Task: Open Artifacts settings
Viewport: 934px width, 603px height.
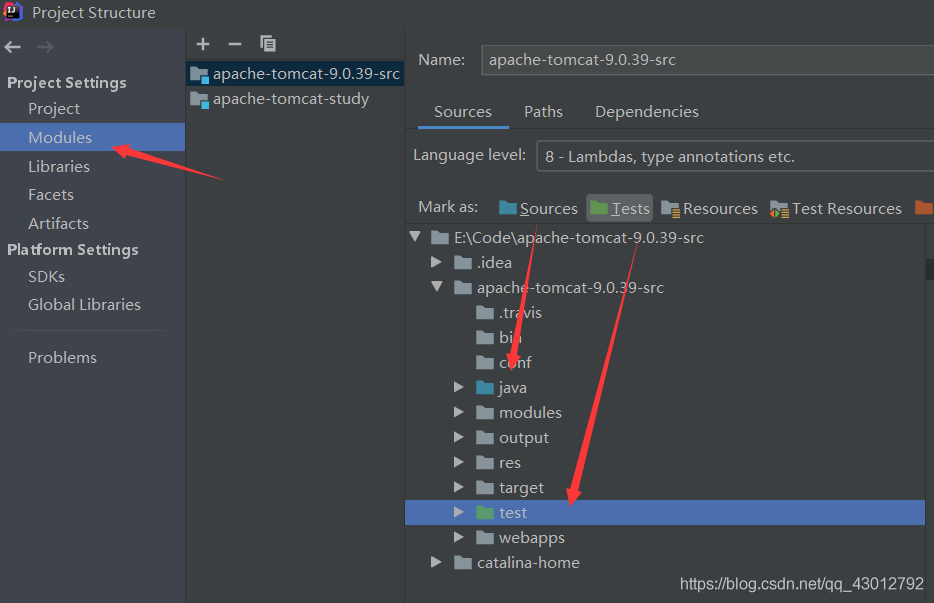Action: click(x=58, y=224)
